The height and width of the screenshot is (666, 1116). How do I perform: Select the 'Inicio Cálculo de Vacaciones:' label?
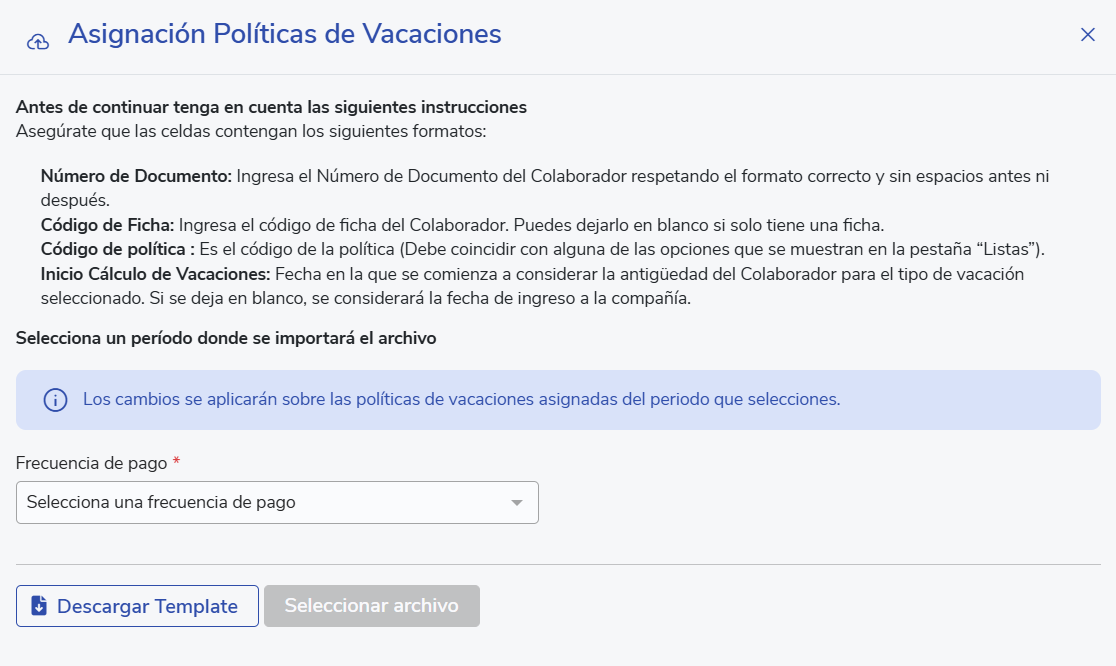tap(155, 275)
